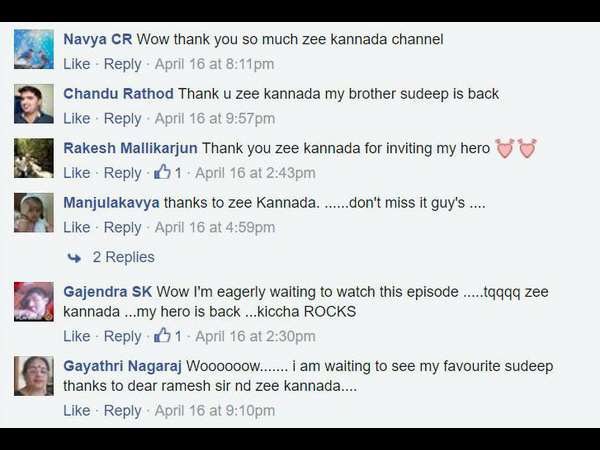Reply to Manjulakavya's comment
Screen dimensions: 600x450
(122, 227)
